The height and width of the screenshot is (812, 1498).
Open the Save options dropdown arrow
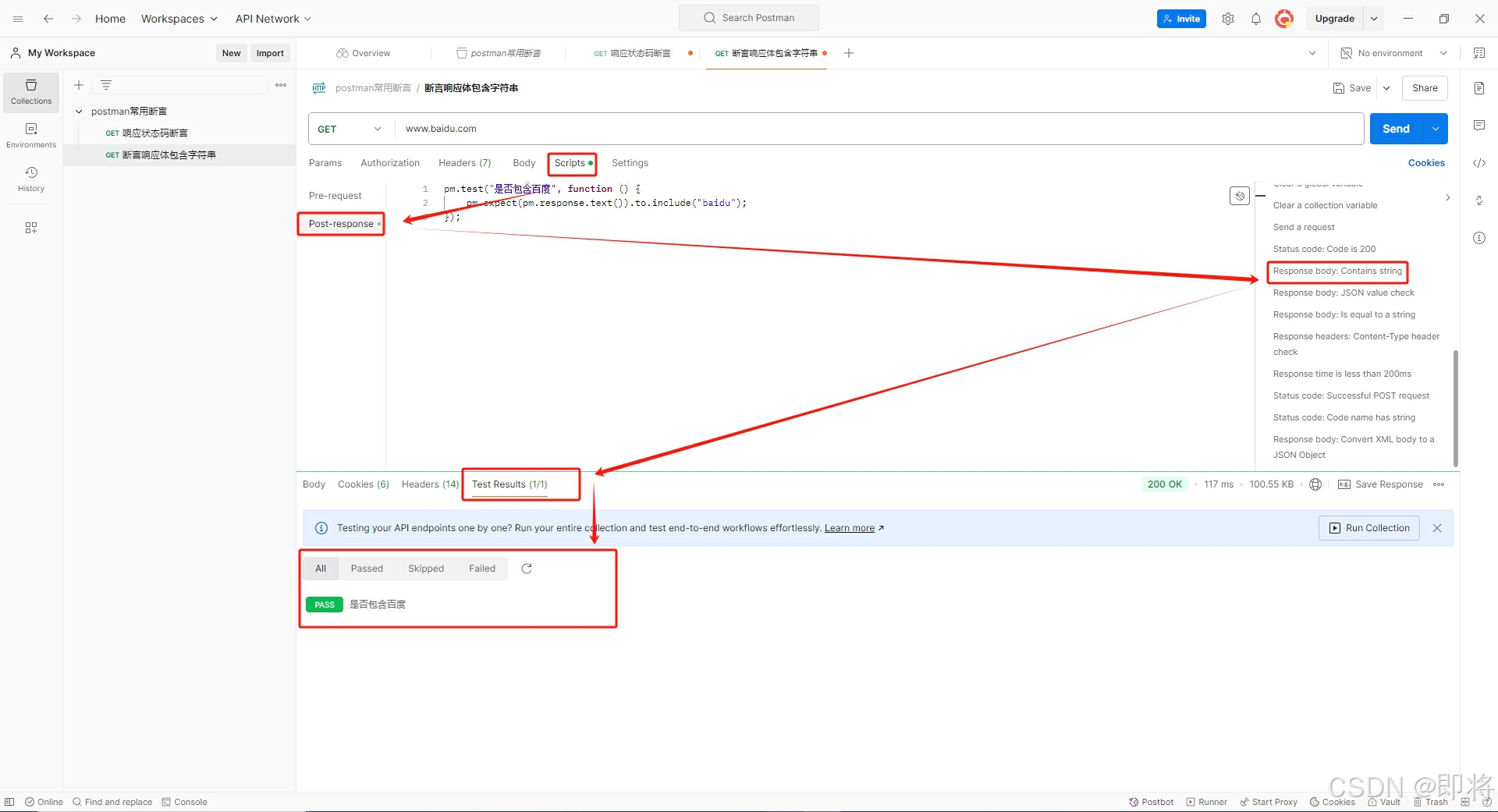point(1386,88)
